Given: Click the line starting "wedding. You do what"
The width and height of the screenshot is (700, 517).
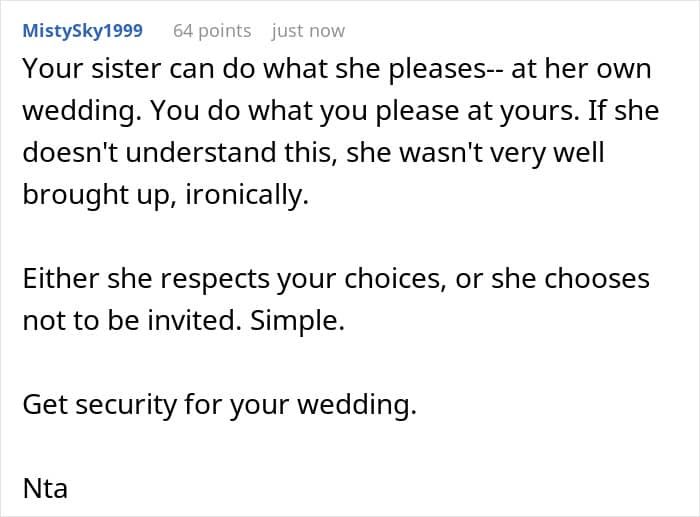Looking at the screenshot, I should 340,111.
